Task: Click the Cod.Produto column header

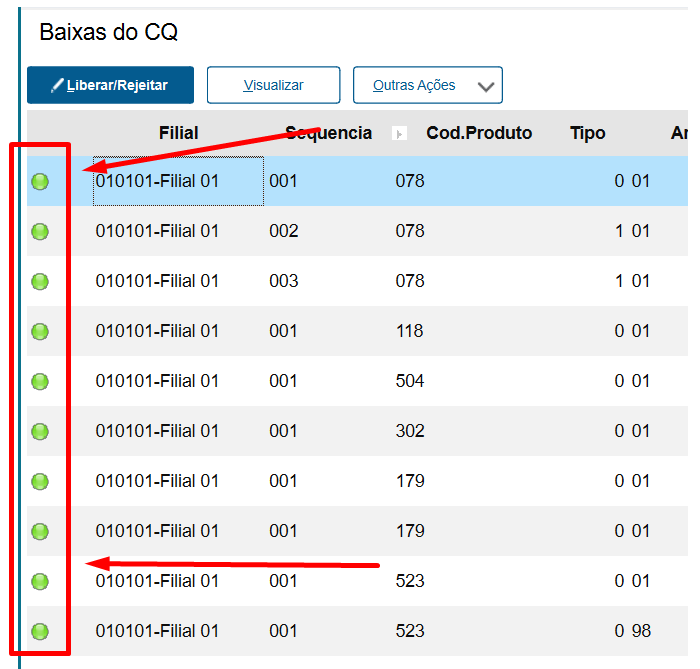Action: pos(479,133)
